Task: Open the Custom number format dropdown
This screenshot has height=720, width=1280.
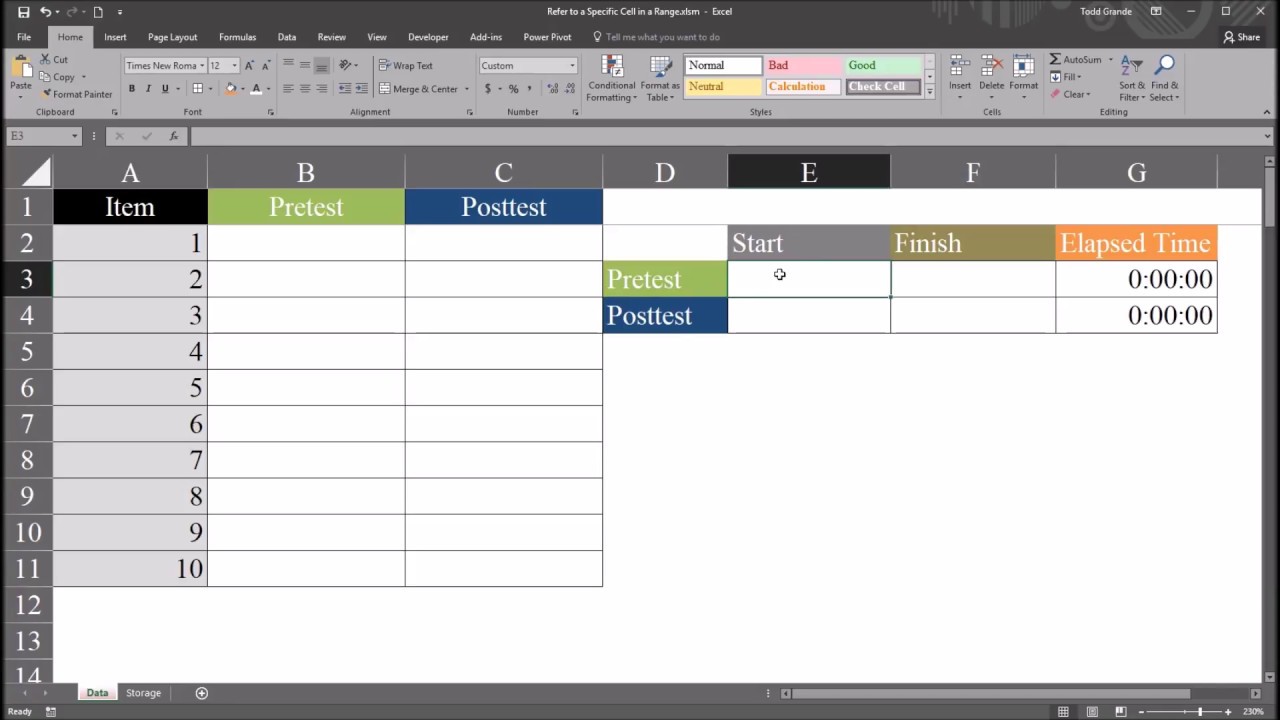Action: click(572, 66)
